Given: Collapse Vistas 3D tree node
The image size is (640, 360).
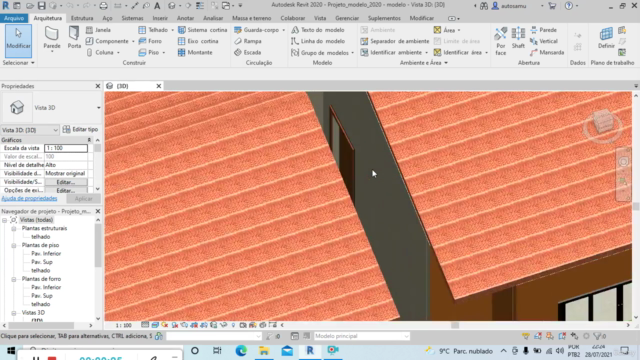Looking at the screenshot, I should [x=13, y=313].
